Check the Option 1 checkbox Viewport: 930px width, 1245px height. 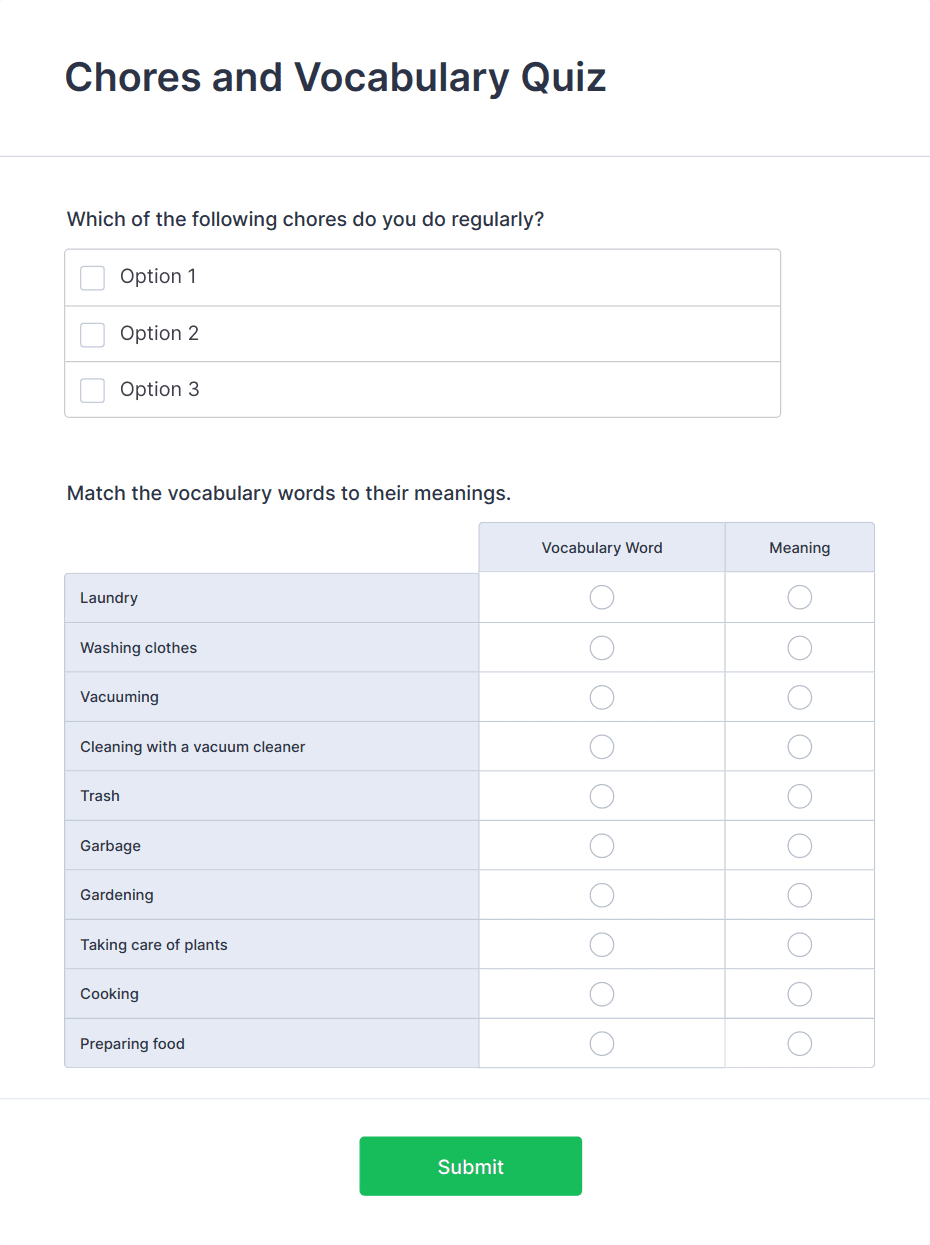pos(93,278)
